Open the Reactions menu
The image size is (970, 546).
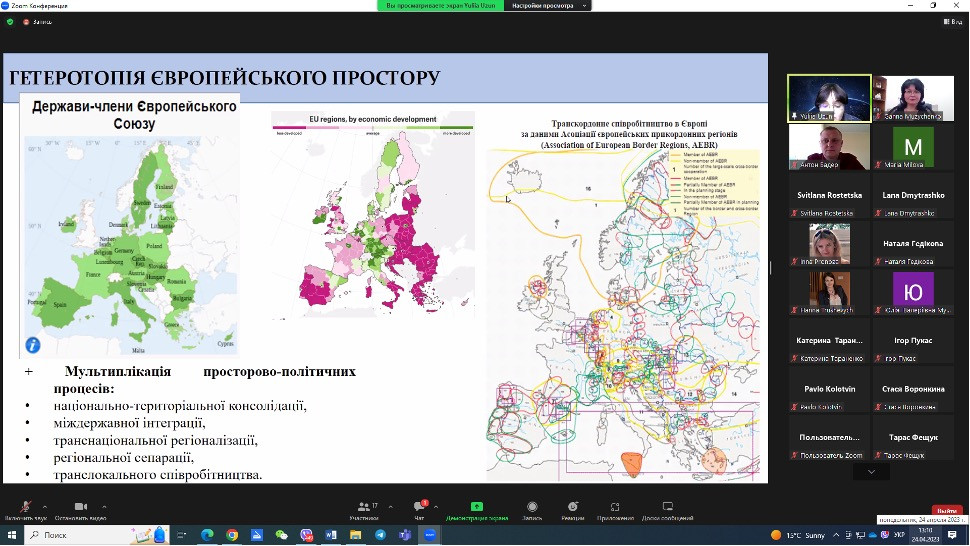573,508
